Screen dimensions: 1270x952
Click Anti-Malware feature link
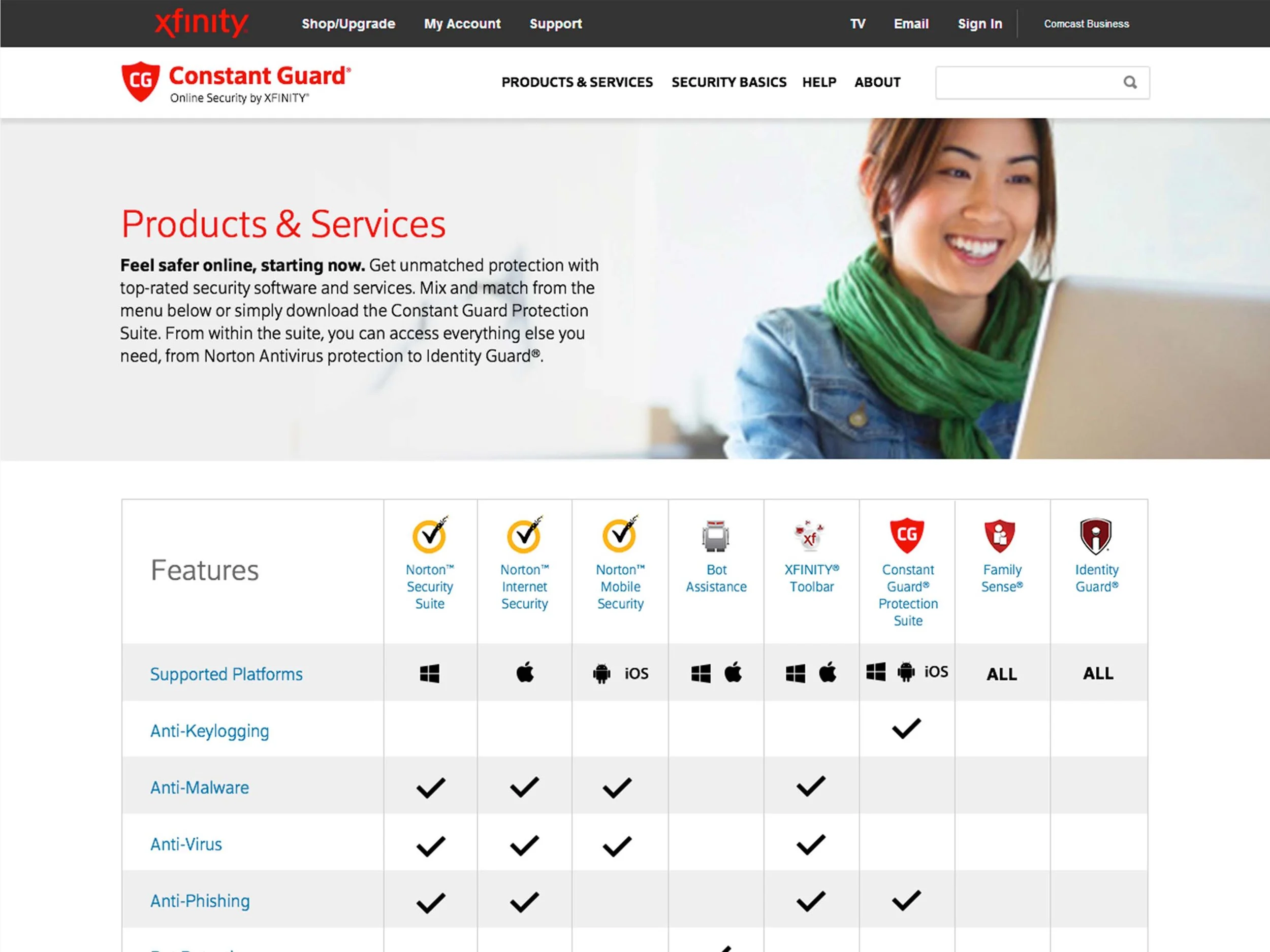(x=199, y=788)
